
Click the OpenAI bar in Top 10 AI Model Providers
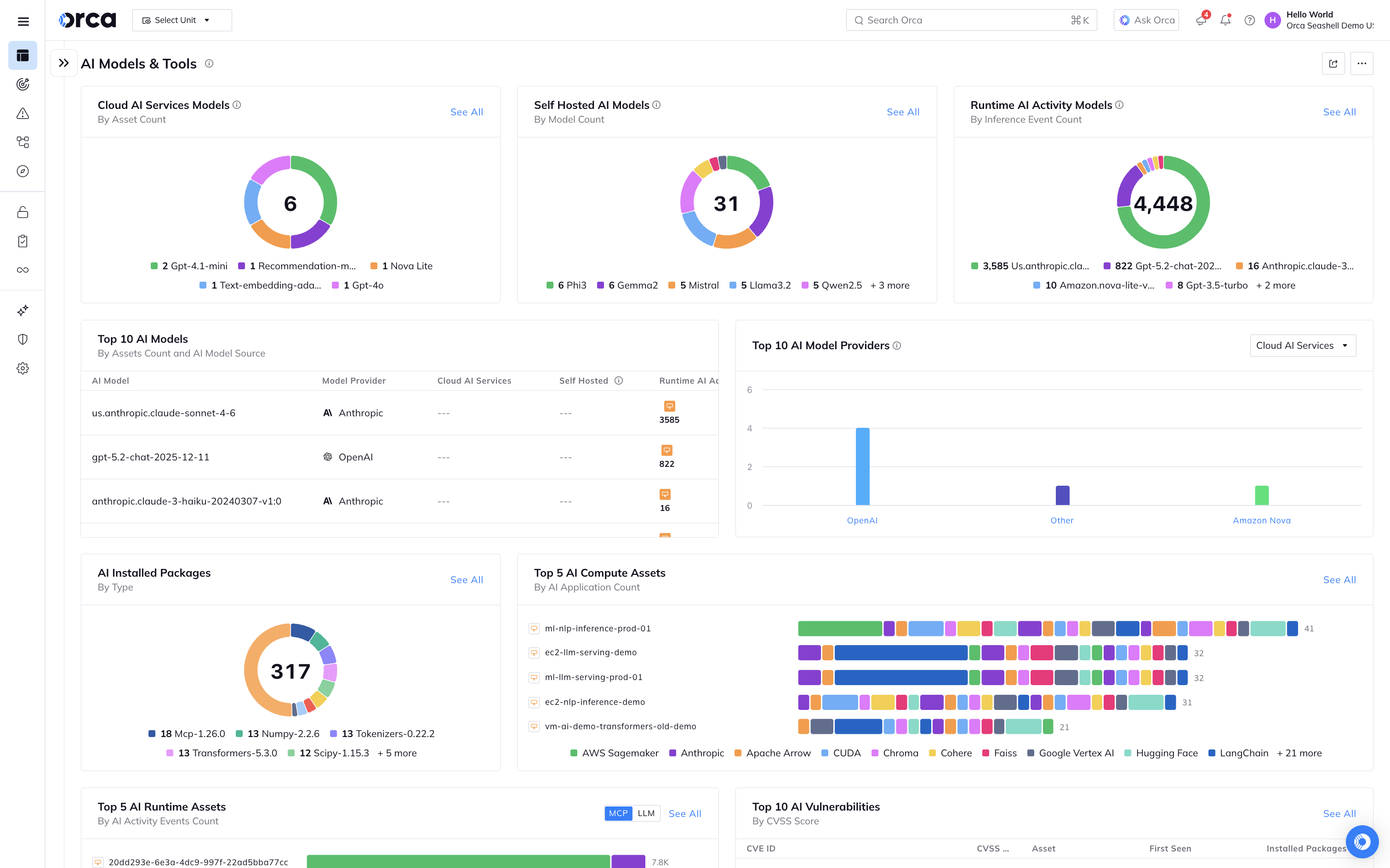(862, 466)
